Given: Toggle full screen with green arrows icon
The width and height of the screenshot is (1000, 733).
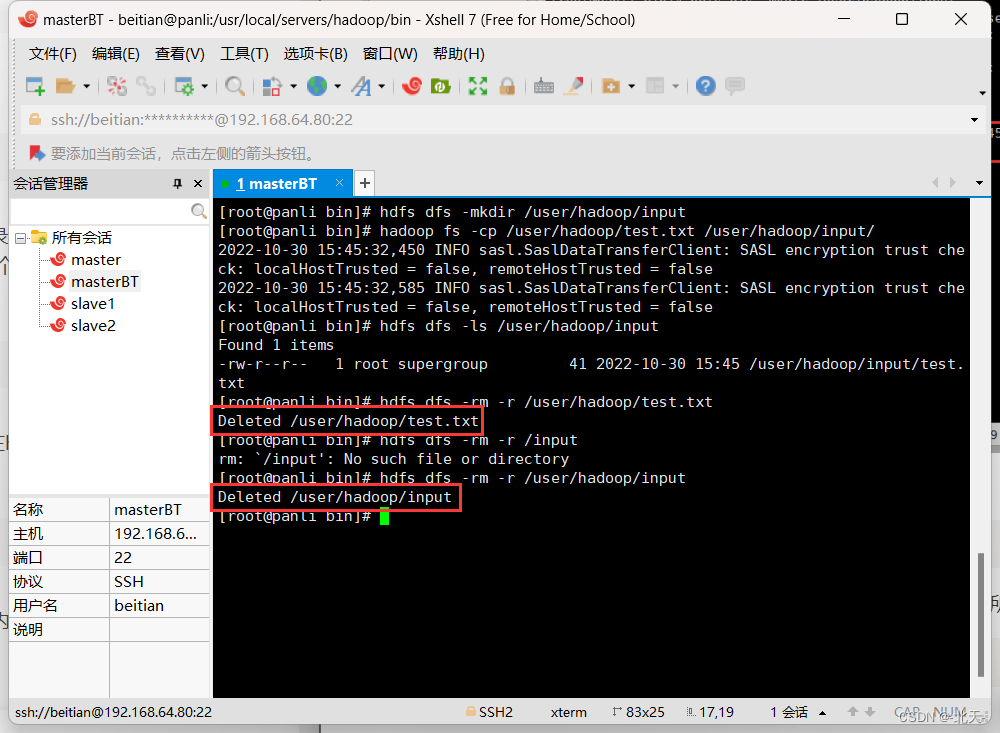Looking at the screenshot, I should point(478,86).
